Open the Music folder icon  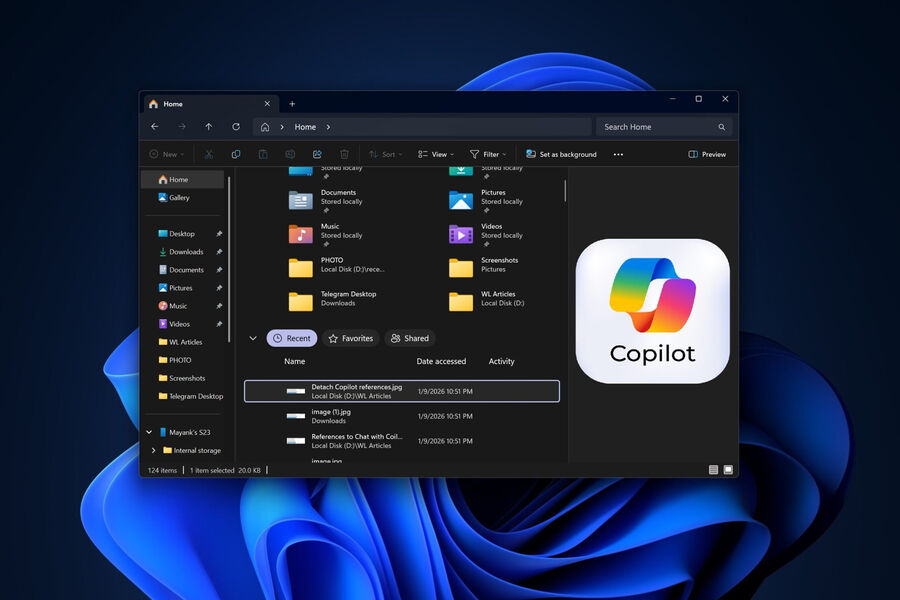click(300, 233)
